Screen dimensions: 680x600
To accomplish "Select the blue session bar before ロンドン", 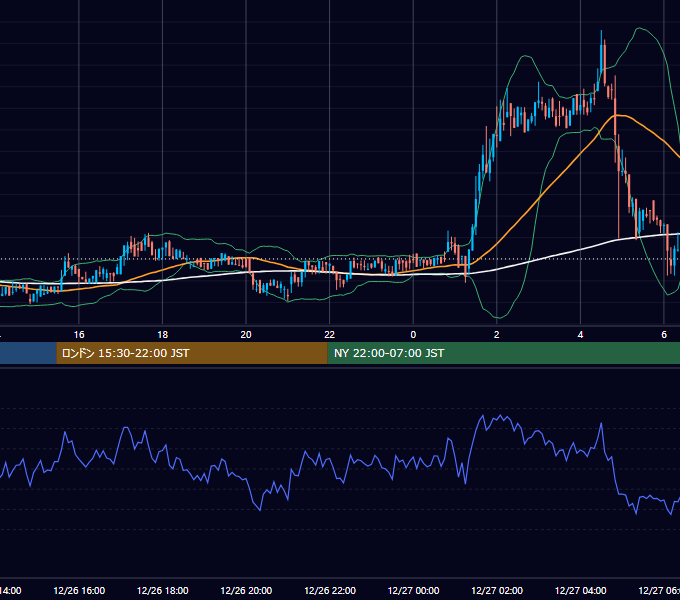I will 28,353.
